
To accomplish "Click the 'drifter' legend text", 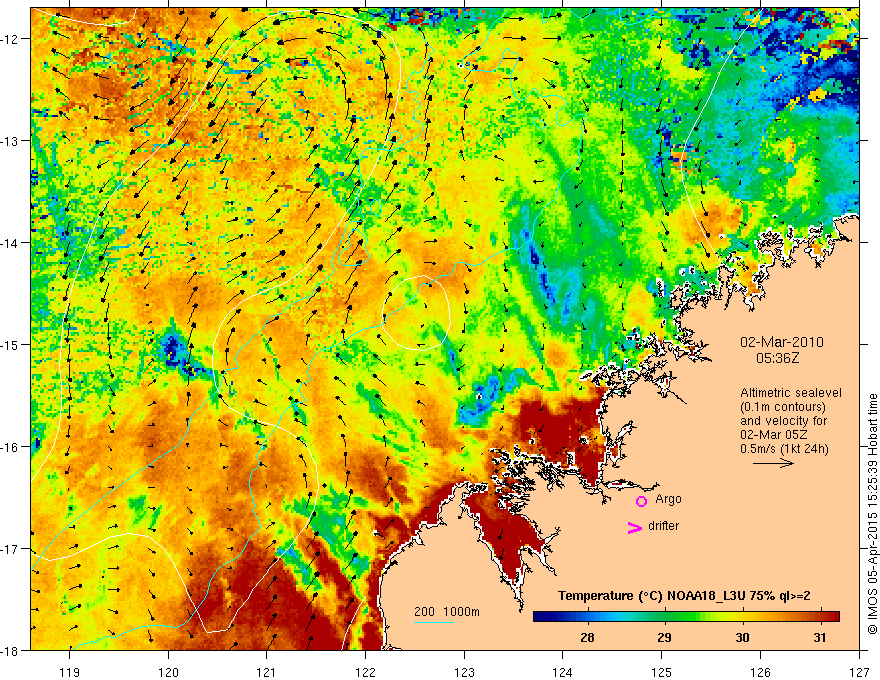I will (663, 526).
